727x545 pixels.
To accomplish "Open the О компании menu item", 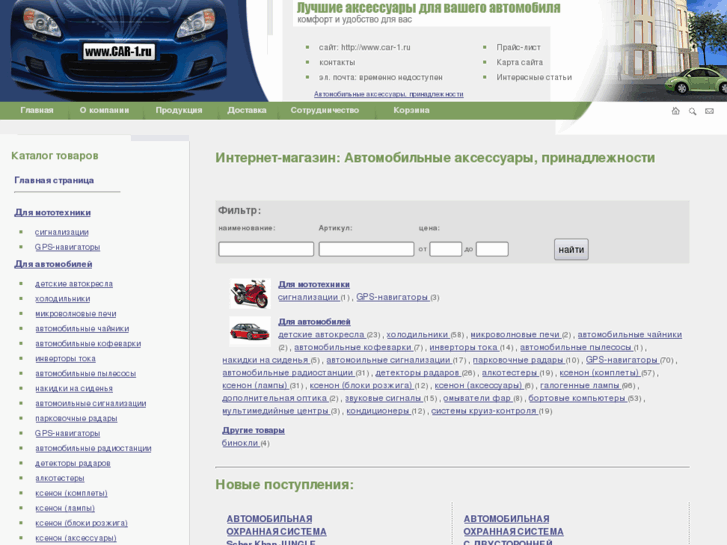I will [104, 110].
